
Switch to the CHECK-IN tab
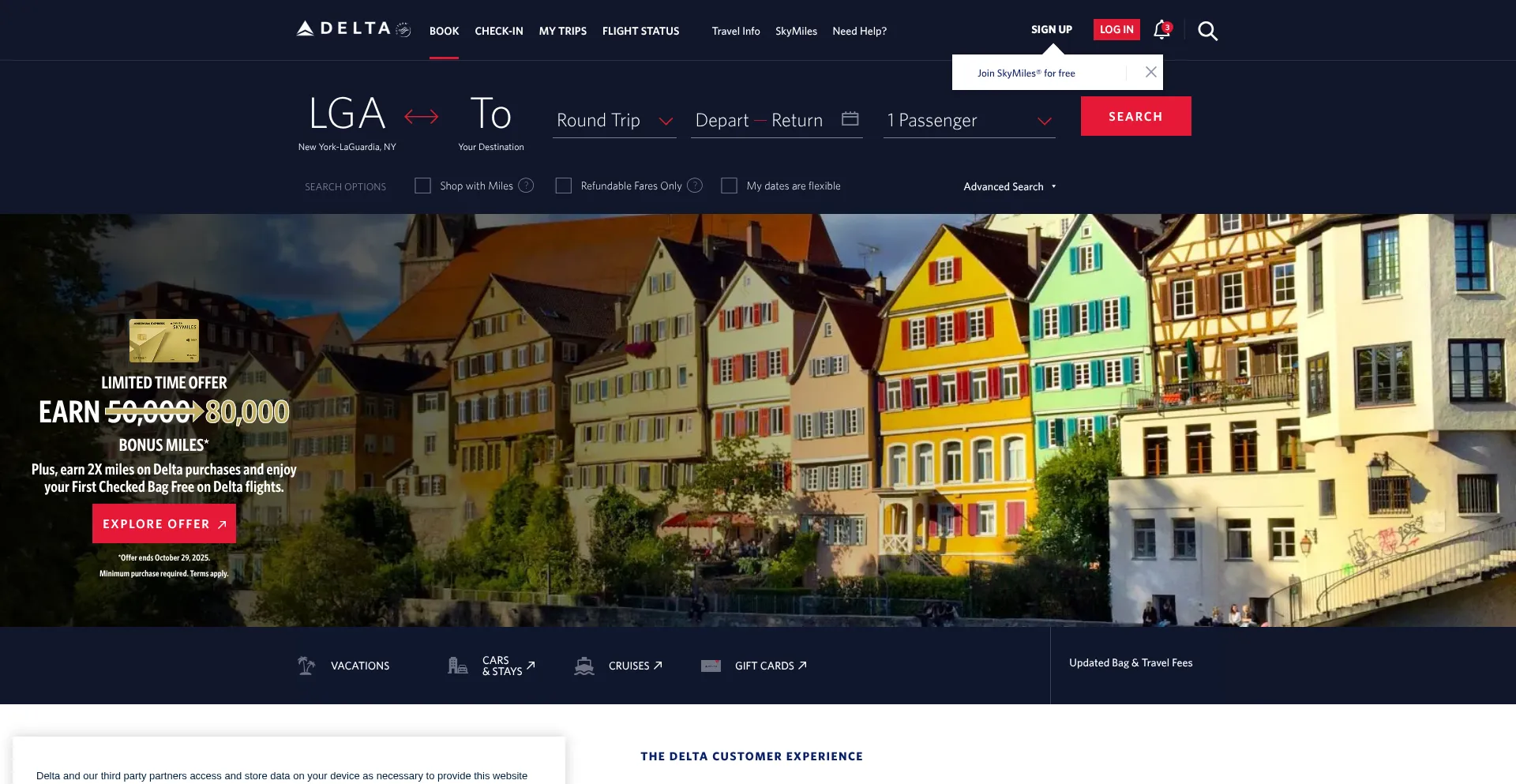tap(498, 31)
